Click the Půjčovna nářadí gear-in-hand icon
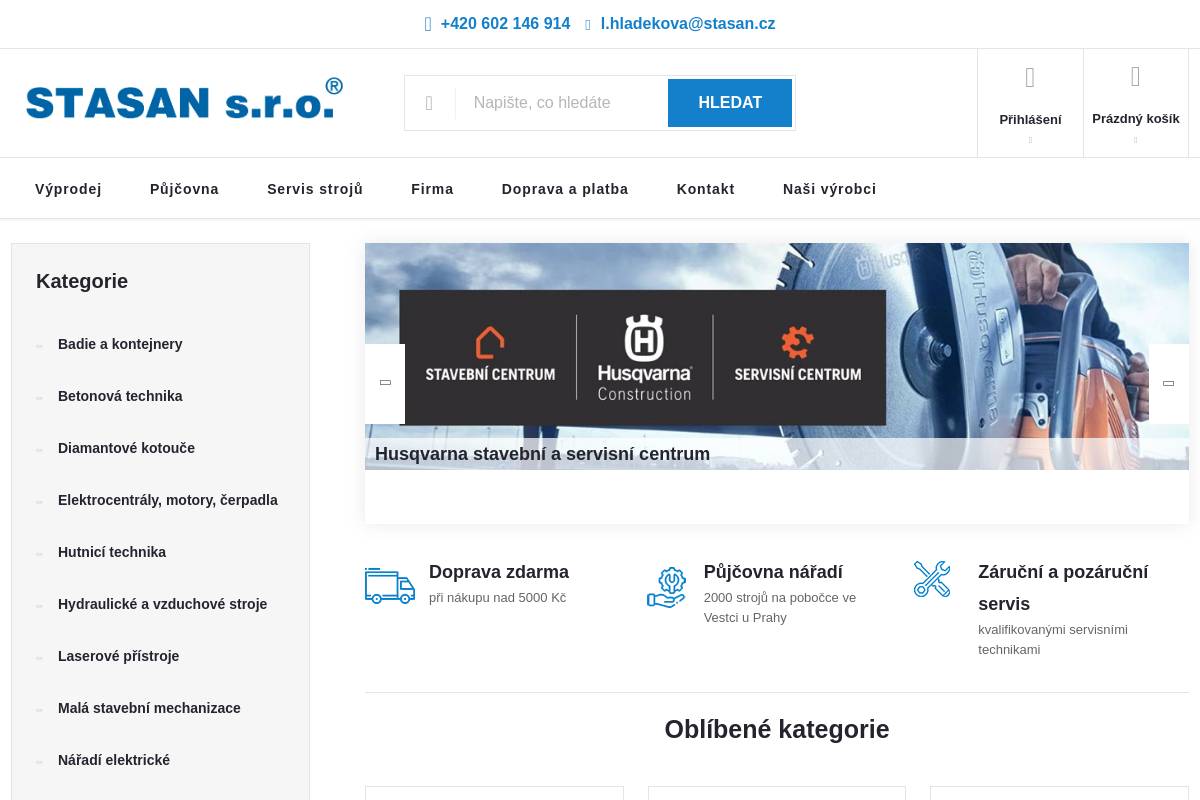The height and width of the screenshot is (800, 1200). pyautogui.click(x=667, y=588)
